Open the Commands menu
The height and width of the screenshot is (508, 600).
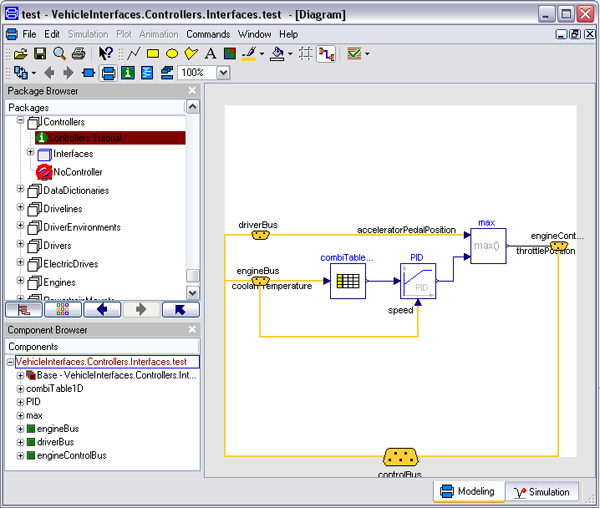point(207,34)
